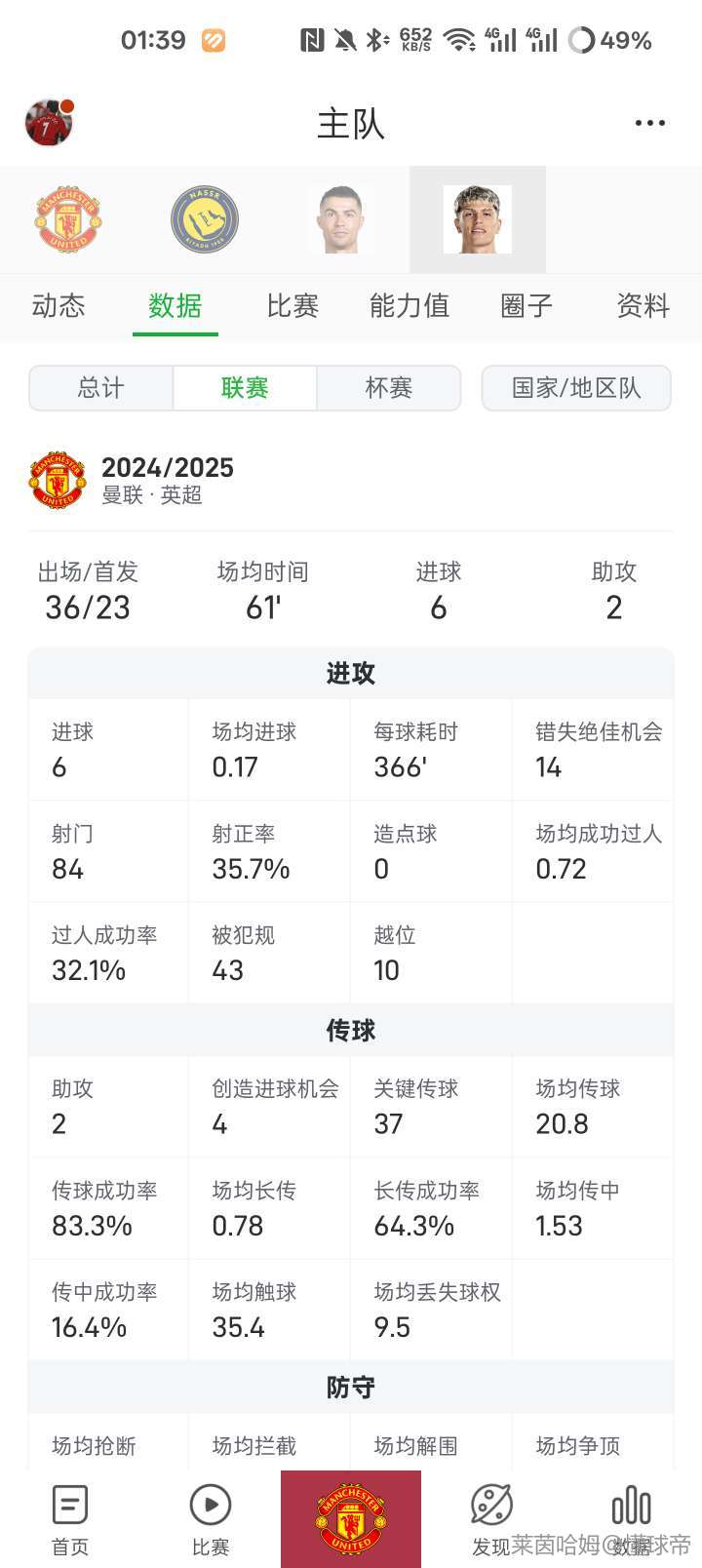Switch to the 能力值 tab
This screenshot has height=1568, width=702.
coord(409,306)
